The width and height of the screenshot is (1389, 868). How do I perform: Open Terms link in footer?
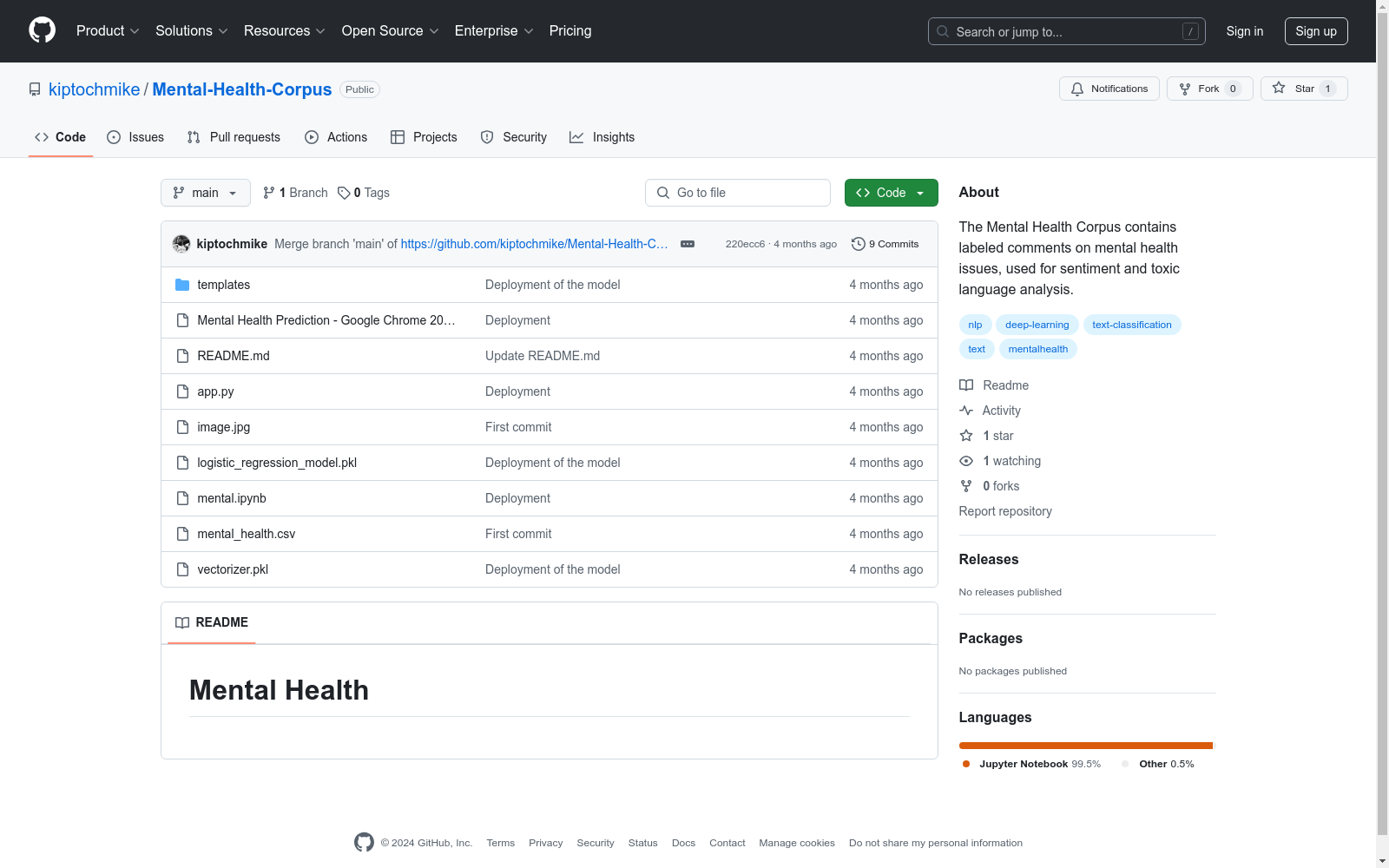coord(501,843)
